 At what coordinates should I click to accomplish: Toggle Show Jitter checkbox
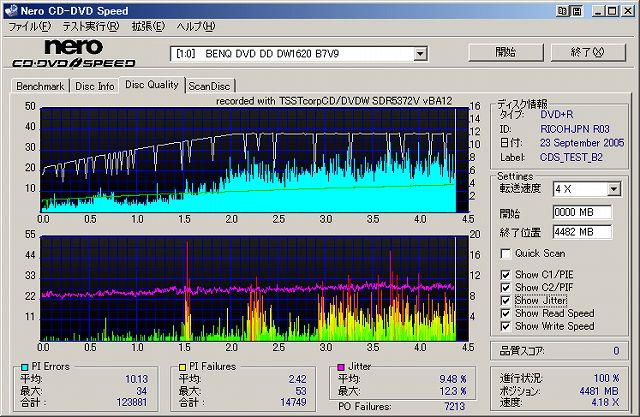(x=505, y=301)
